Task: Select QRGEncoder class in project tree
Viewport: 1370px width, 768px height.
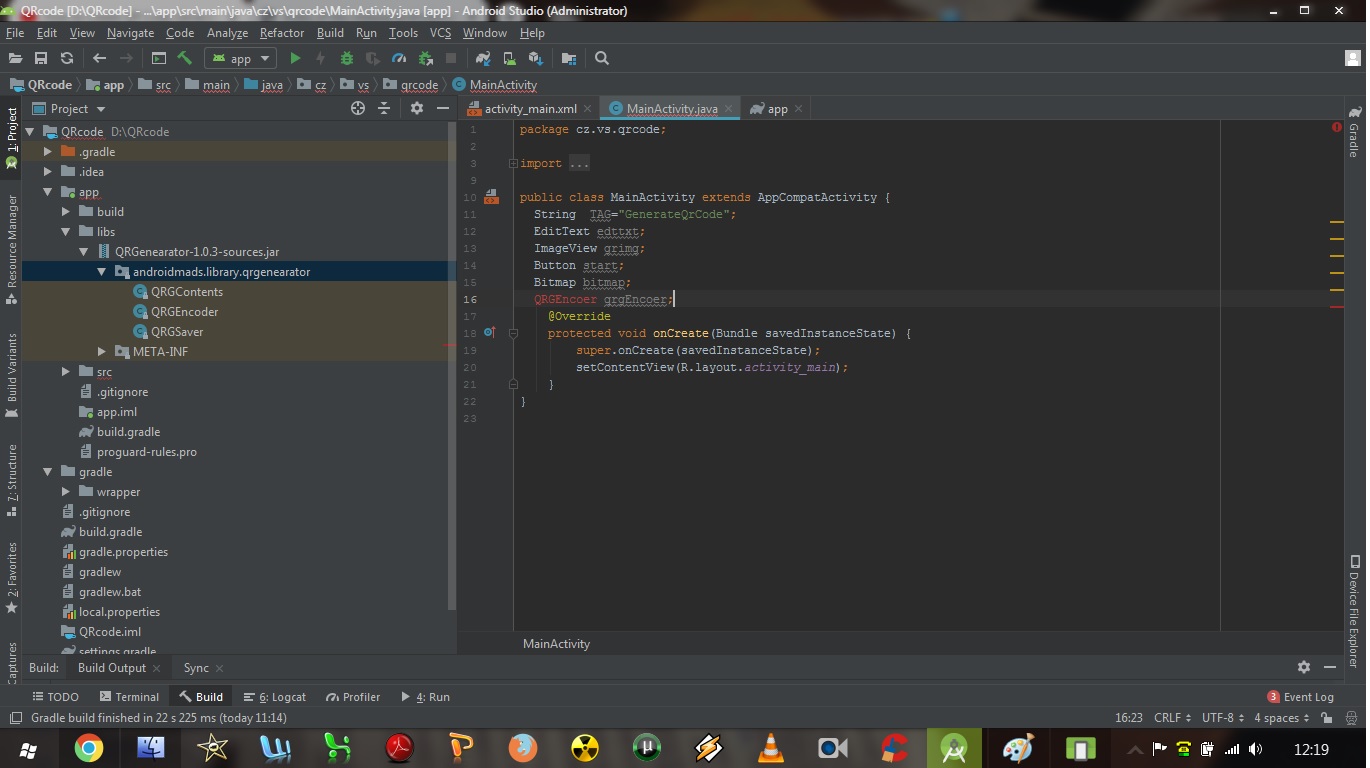Action: pos(184,312)
